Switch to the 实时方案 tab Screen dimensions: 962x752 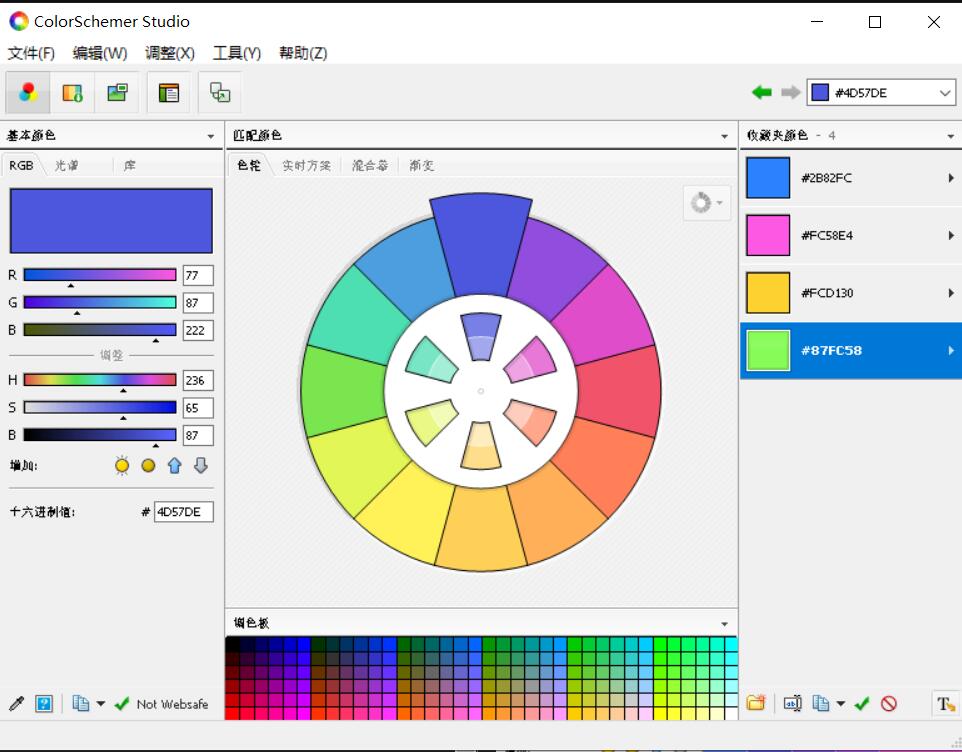tap(306, 166)
